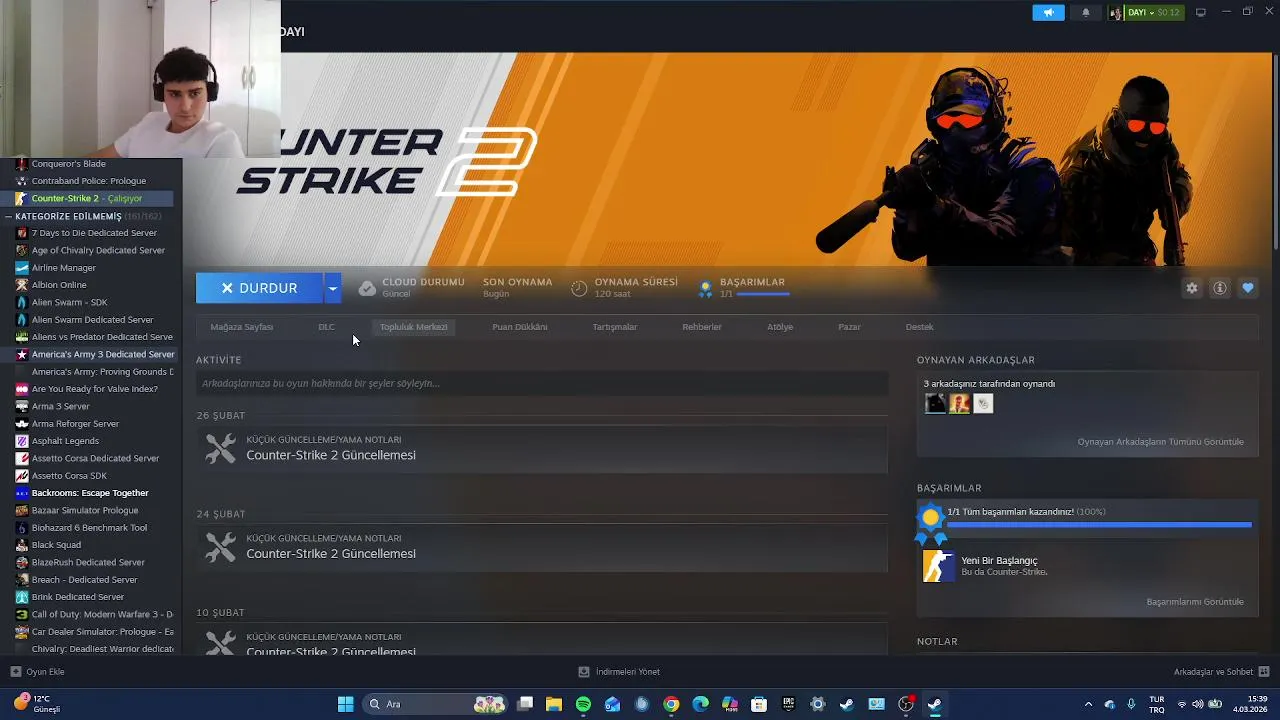Open Mağaza Sayfası tab
This screenshot has width=1280, height=720.
tap(242, 327)
